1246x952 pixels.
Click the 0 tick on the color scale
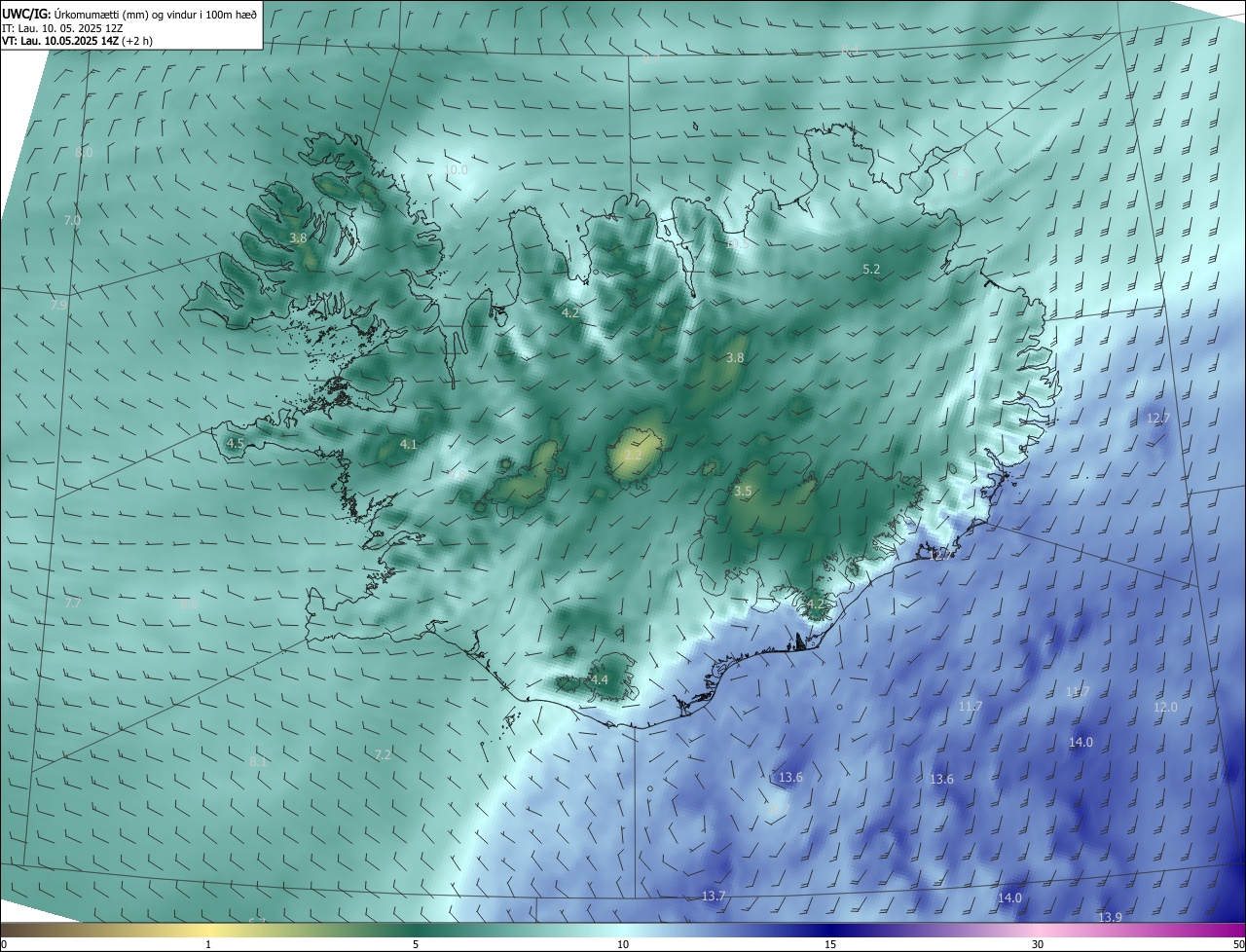point(4,944)
